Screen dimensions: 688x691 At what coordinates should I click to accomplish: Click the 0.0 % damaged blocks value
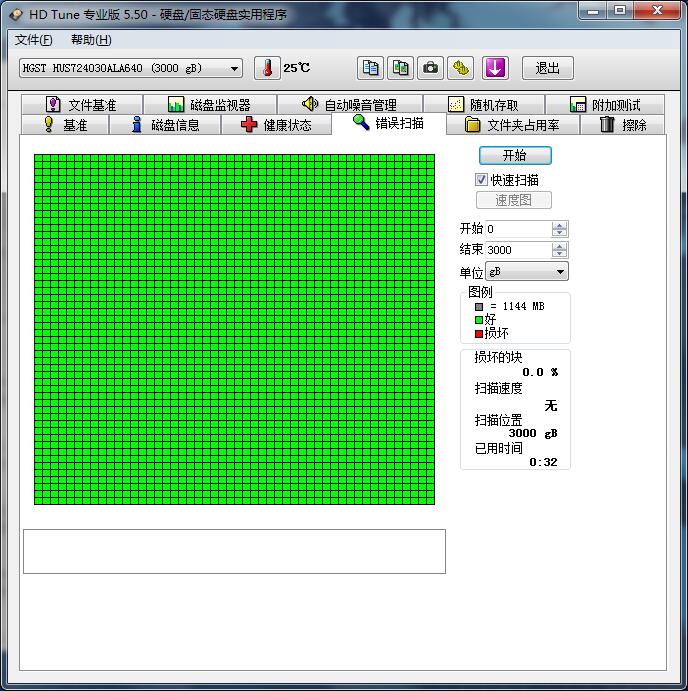coord(540,372)
